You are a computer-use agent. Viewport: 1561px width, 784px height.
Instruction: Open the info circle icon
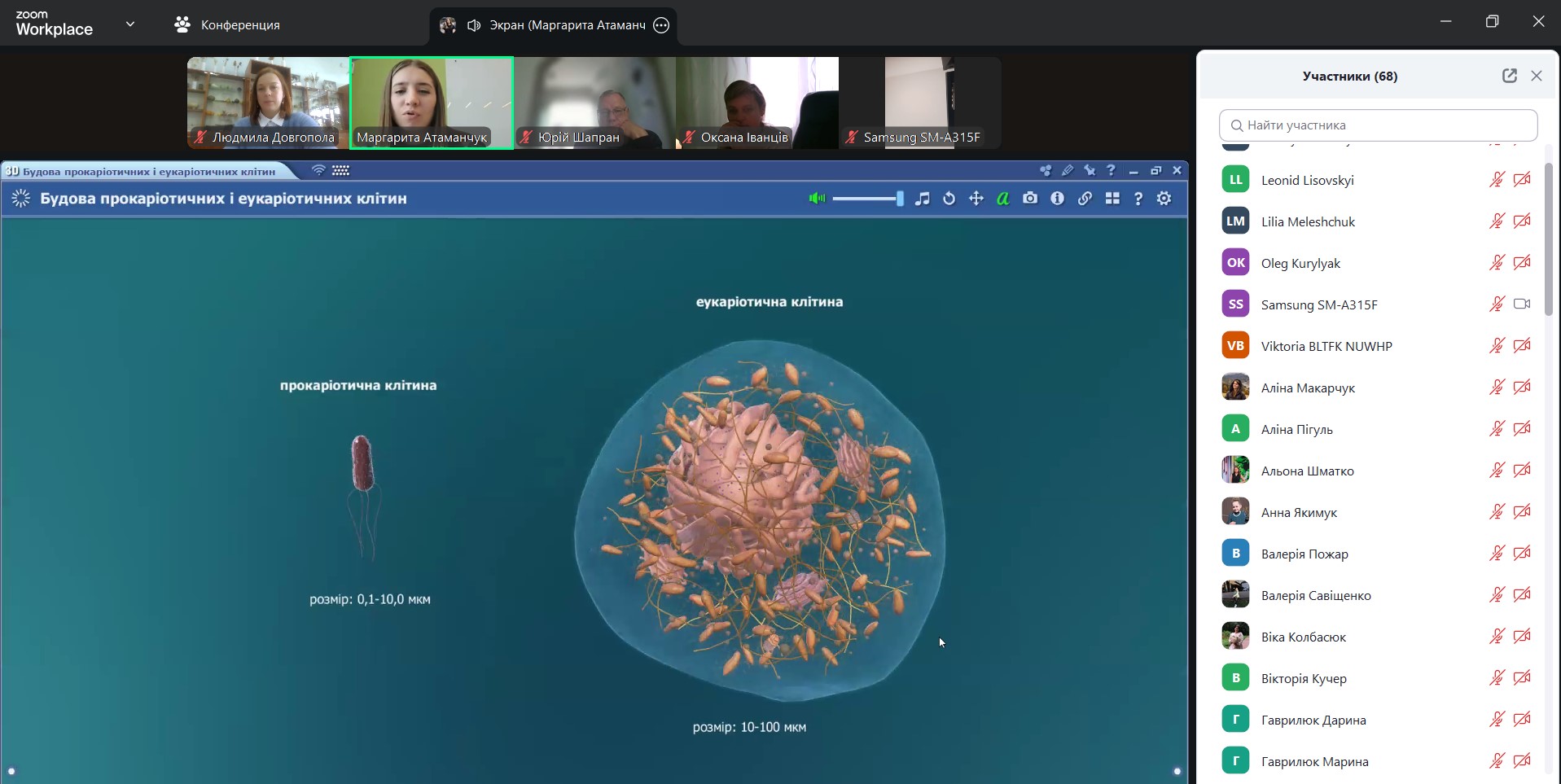[x=1057, y=199]
